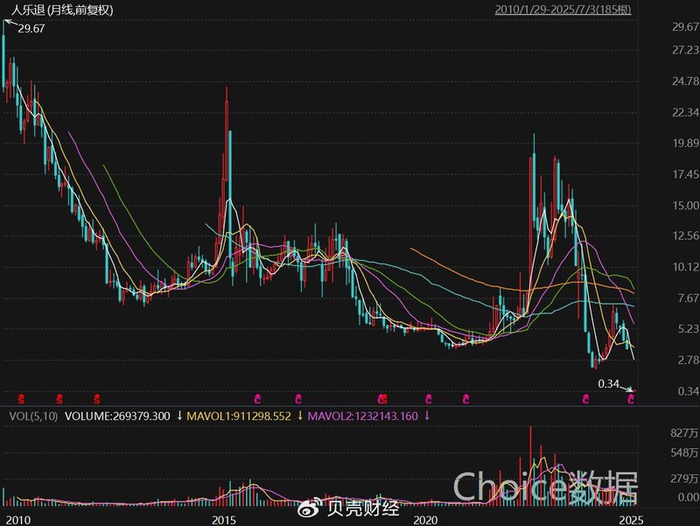Screen dimensions: 700x526
Task: Open the date range 2010/1/29-2025/7/3 link
Action: 563,9
